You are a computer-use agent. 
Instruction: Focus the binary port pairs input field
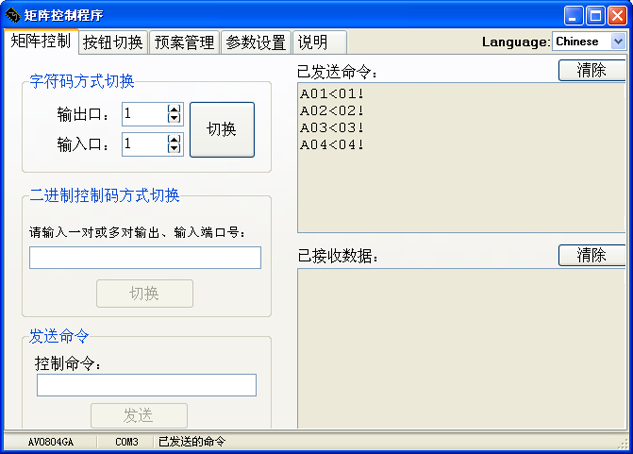click(x=145, y=258)
